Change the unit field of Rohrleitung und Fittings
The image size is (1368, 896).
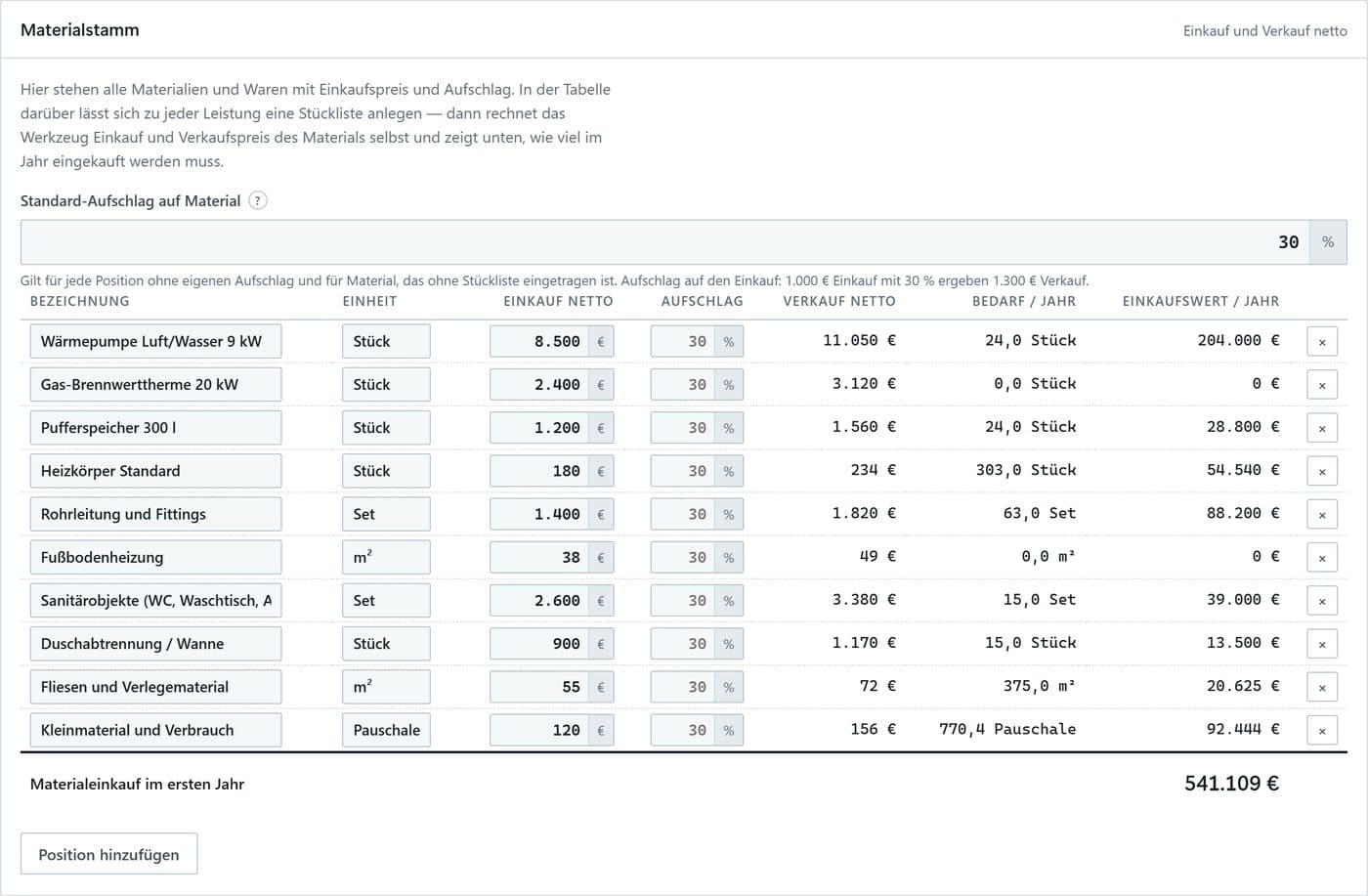point(386,514)
